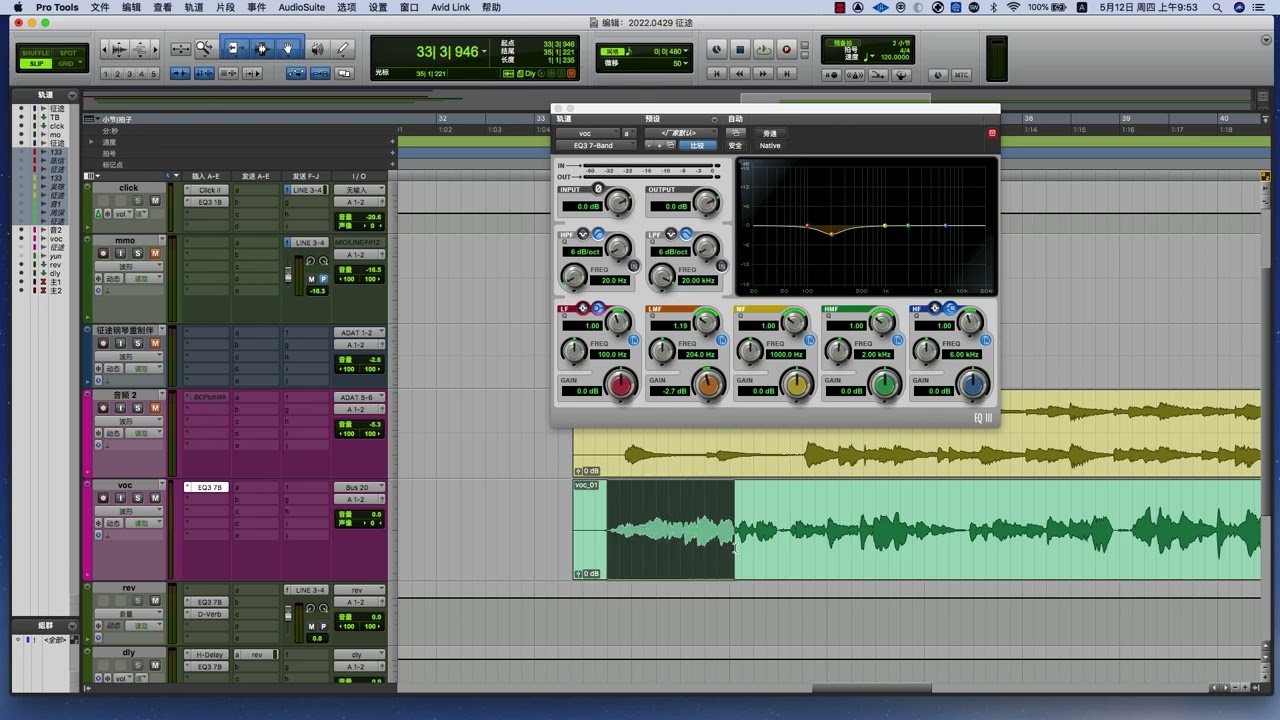Select the Selector tool
The height and width of the screenshot is (720, 1280).
pos(263,49)
